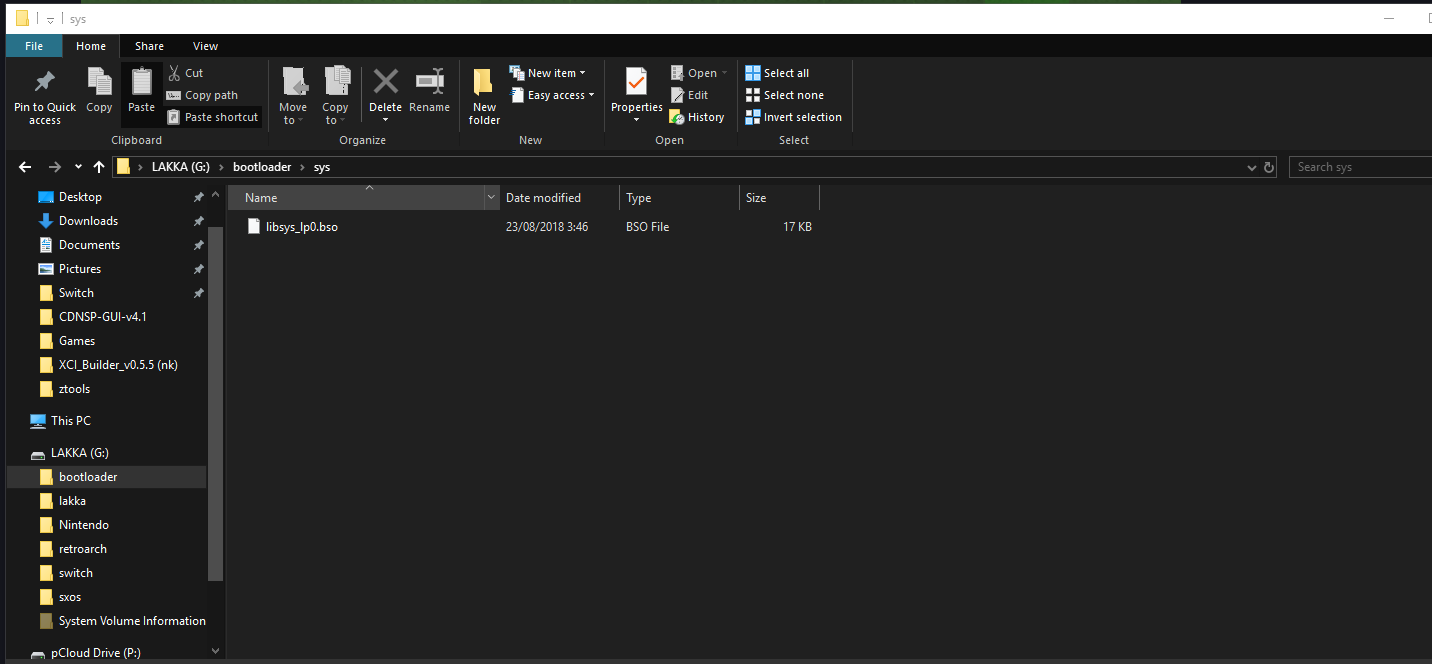Sort by Date modified column

point(559,197)
